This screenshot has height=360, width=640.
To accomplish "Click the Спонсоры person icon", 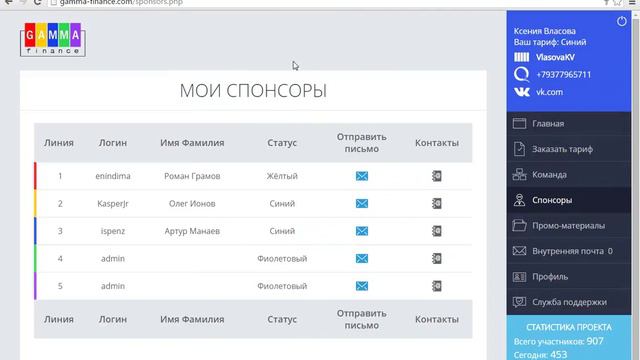I will pos(519,200).
